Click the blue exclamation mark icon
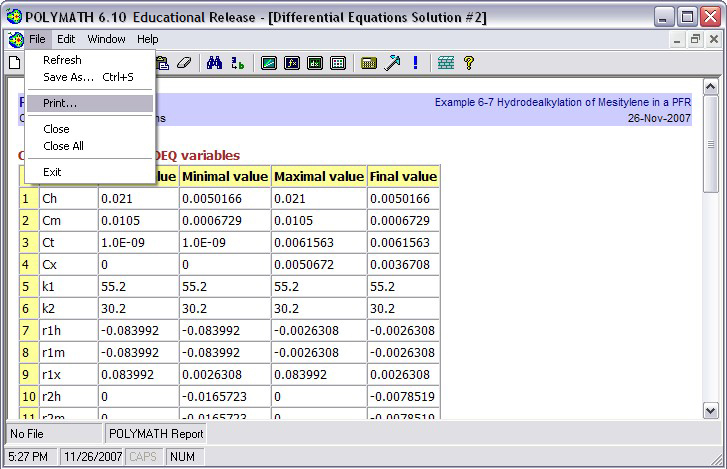Screen dimensions: 727x469 (415, 62)
